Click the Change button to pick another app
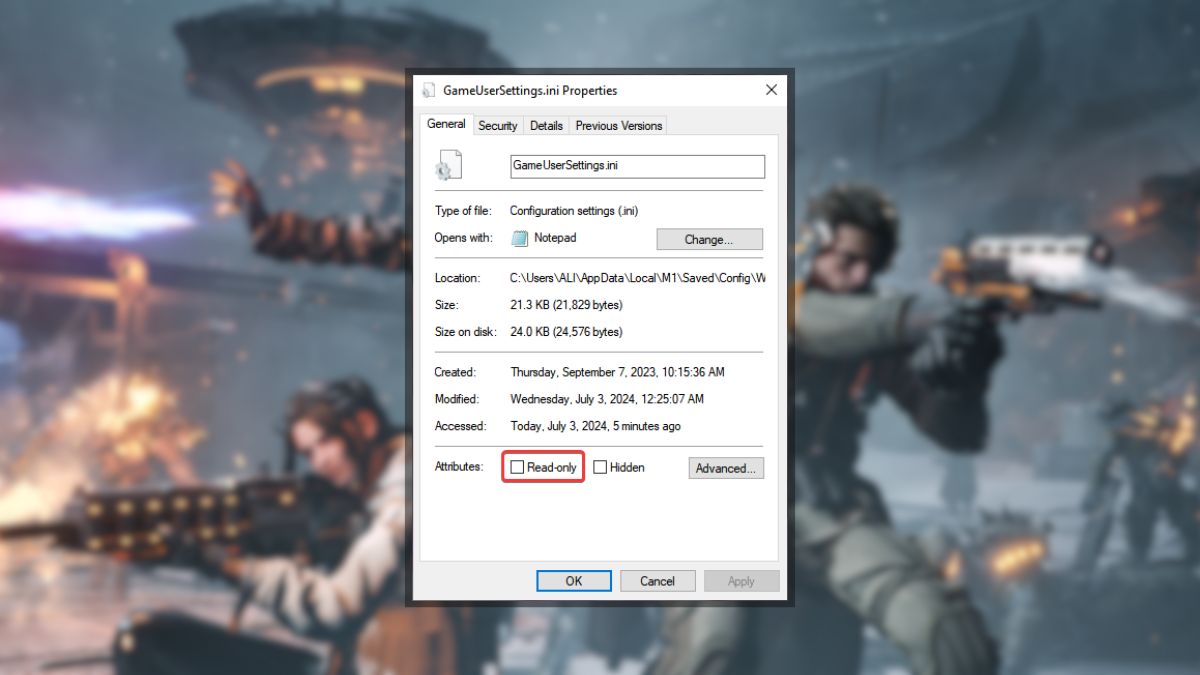 click(x=709, y=239)
